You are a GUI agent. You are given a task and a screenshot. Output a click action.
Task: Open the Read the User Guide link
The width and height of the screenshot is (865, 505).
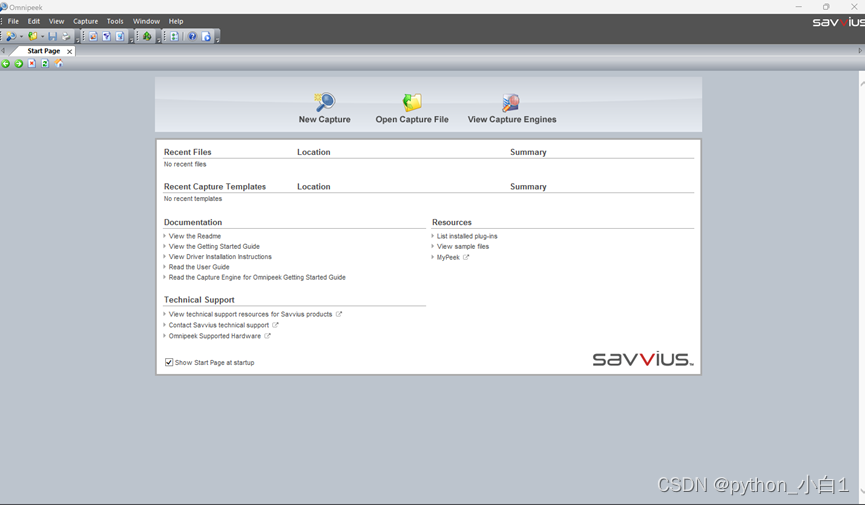tap(199, 267)
